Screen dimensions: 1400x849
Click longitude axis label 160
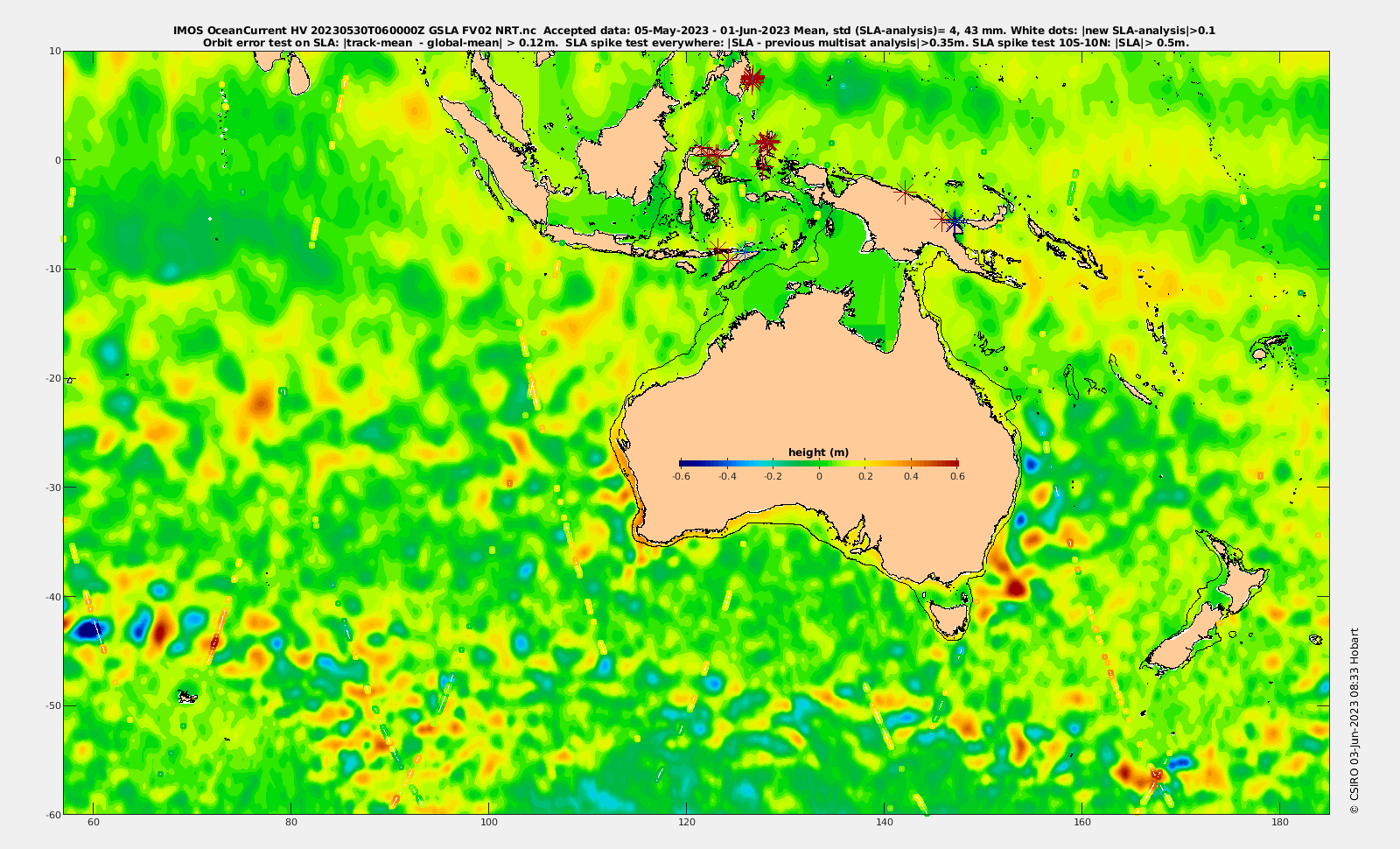[1082, 823]
